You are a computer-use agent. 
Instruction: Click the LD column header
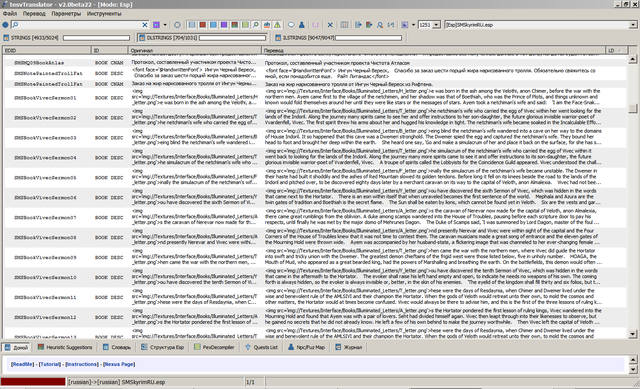(616, 50)
